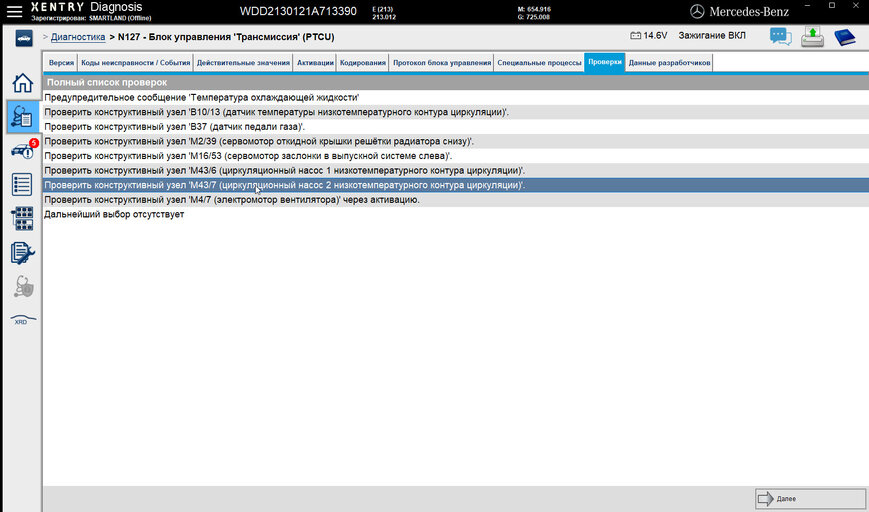The height and width of the screenshot is (512, 869).
Task: Click the battery voltage indicator
Action: pyautogui.click(x=648, y=35)
